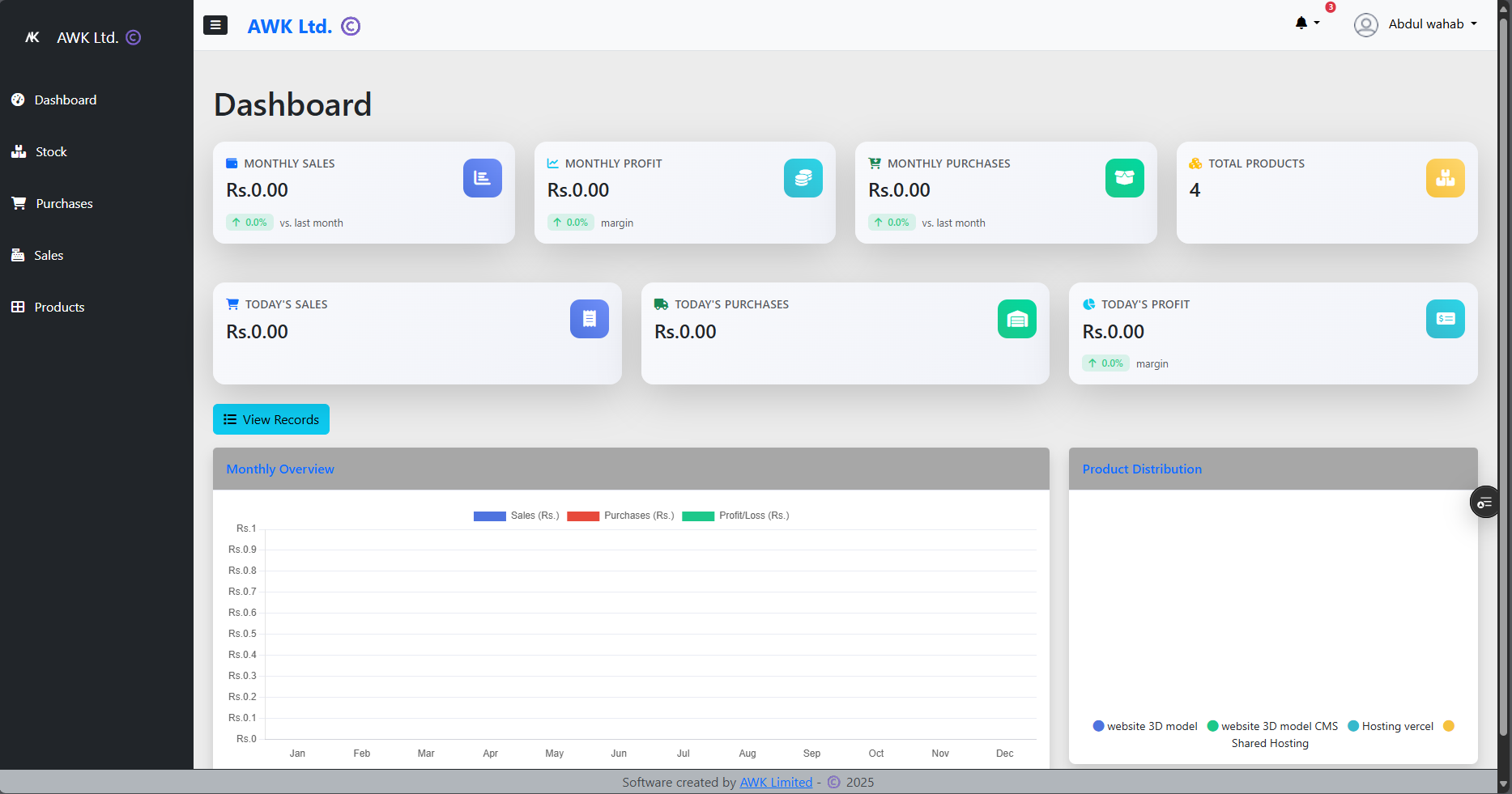This screenshot has height=794, width=1512.
Task: Click the Dashboard page heading
Action: click(x=292, y=104)
